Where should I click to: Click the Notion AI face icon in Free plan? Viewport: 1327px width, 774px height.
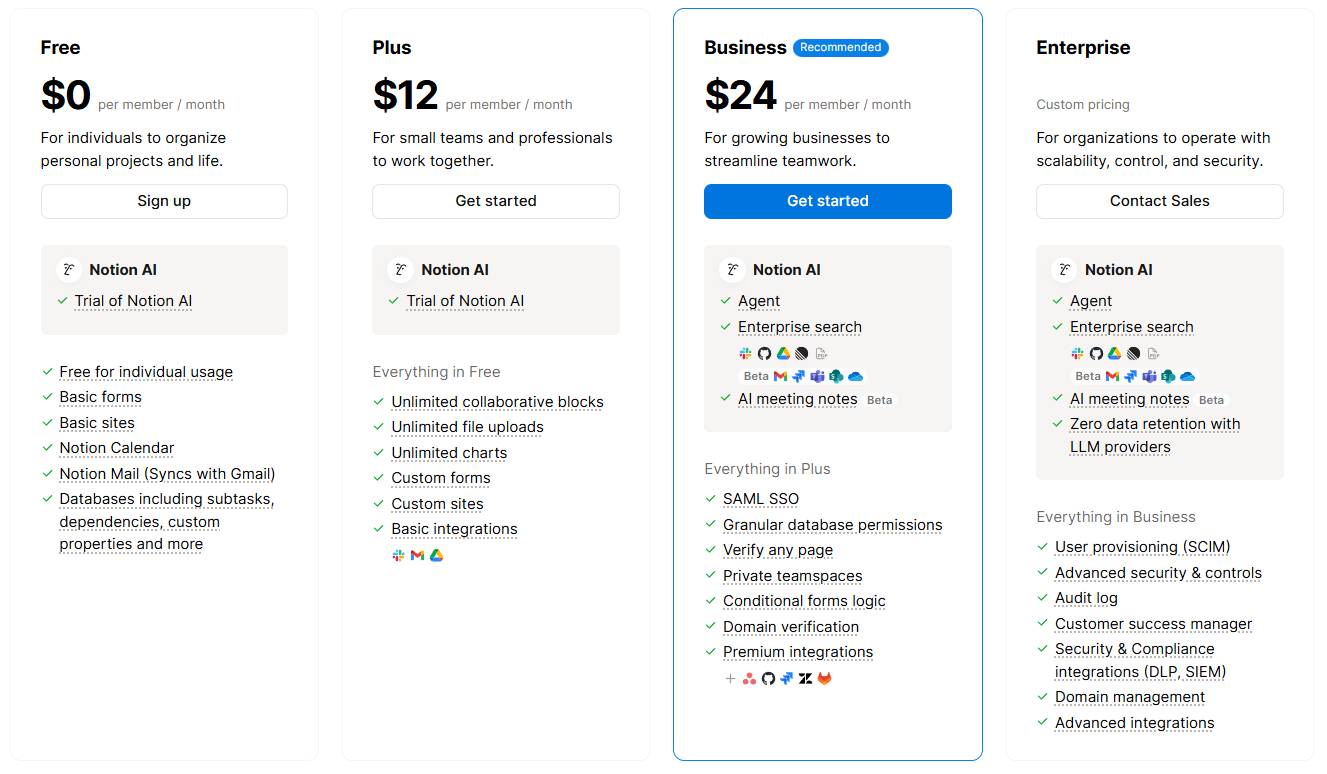pyautogui.click(x=68, y=269)
